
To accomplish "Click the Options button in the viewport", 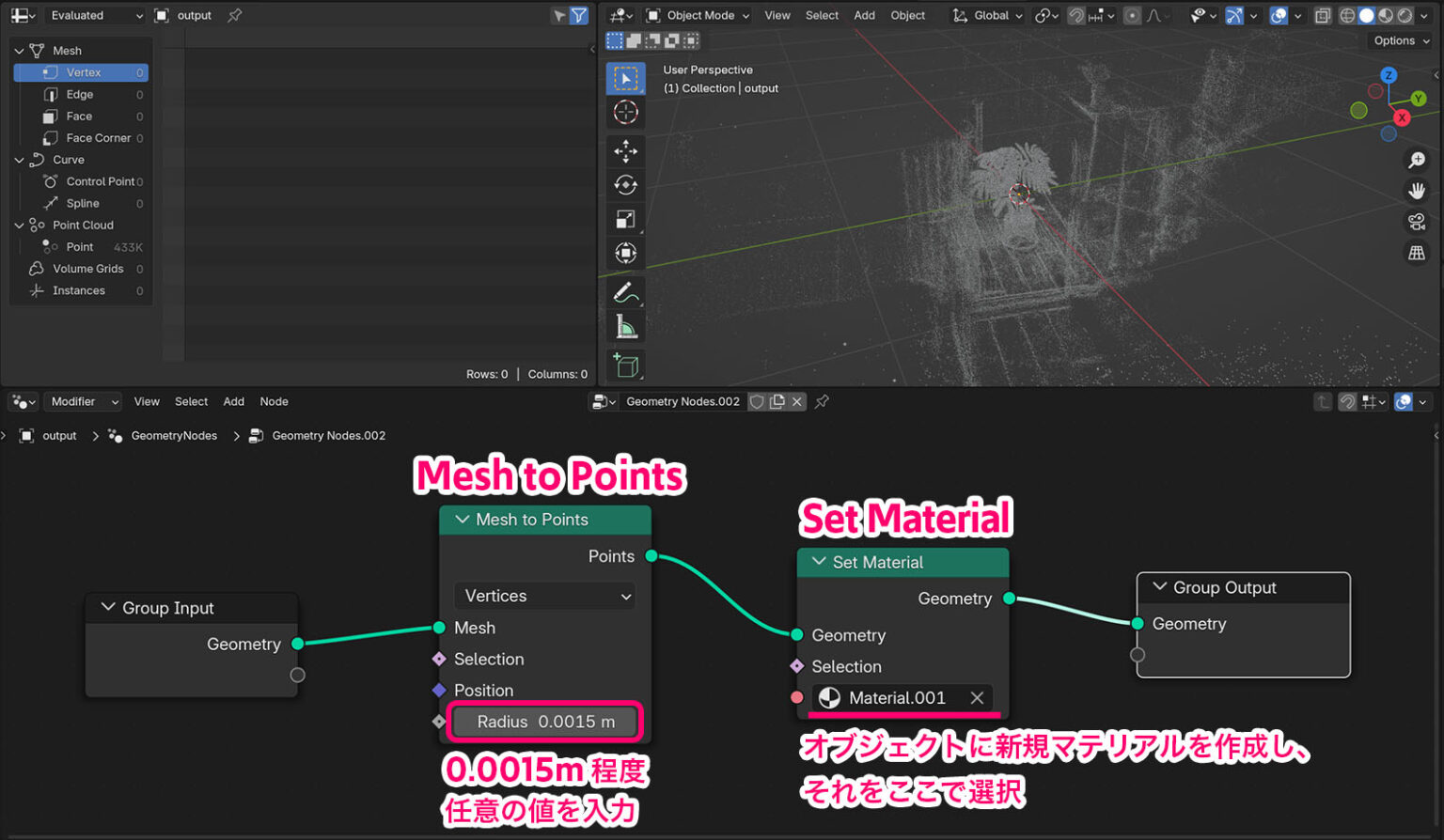I will point(1400,40).
